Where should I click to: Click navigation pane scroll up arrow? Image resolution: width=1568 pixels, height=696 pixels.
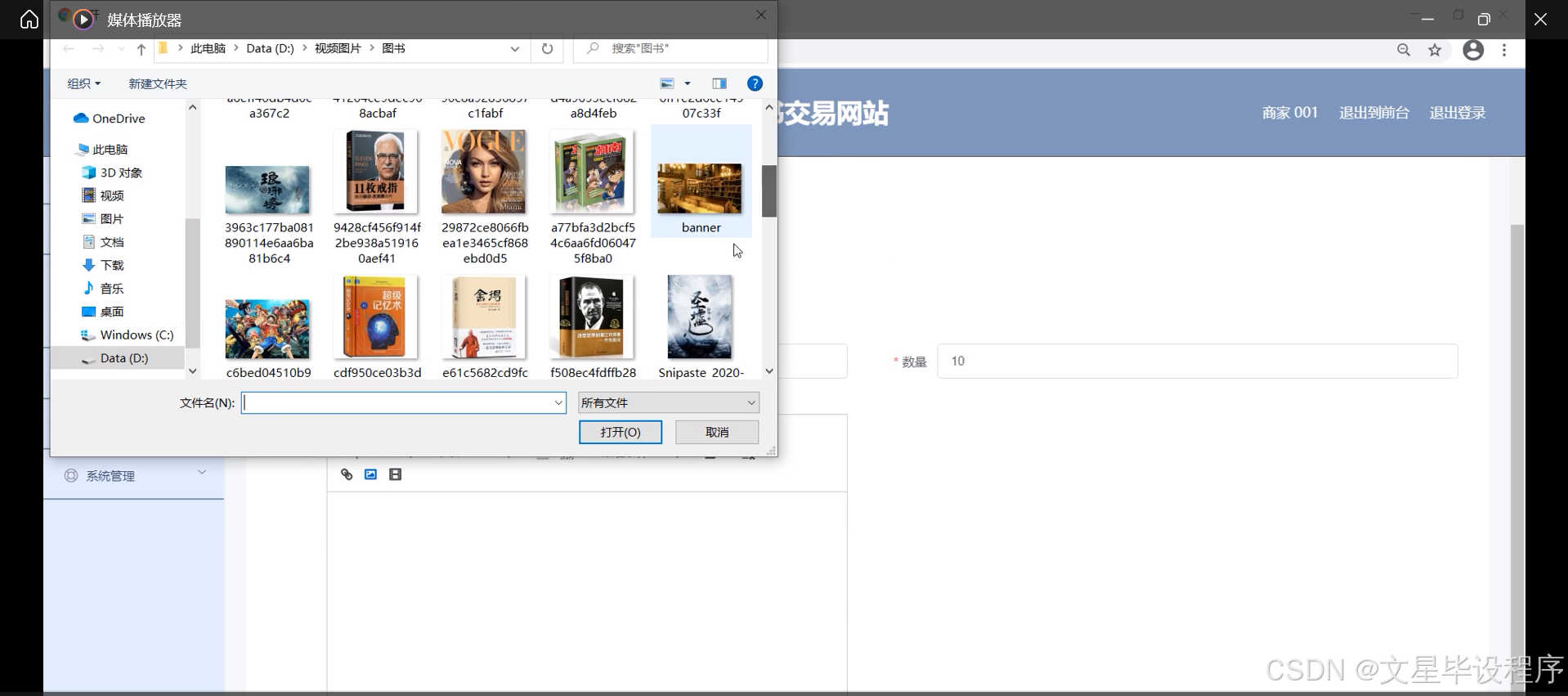pos(193,107)
